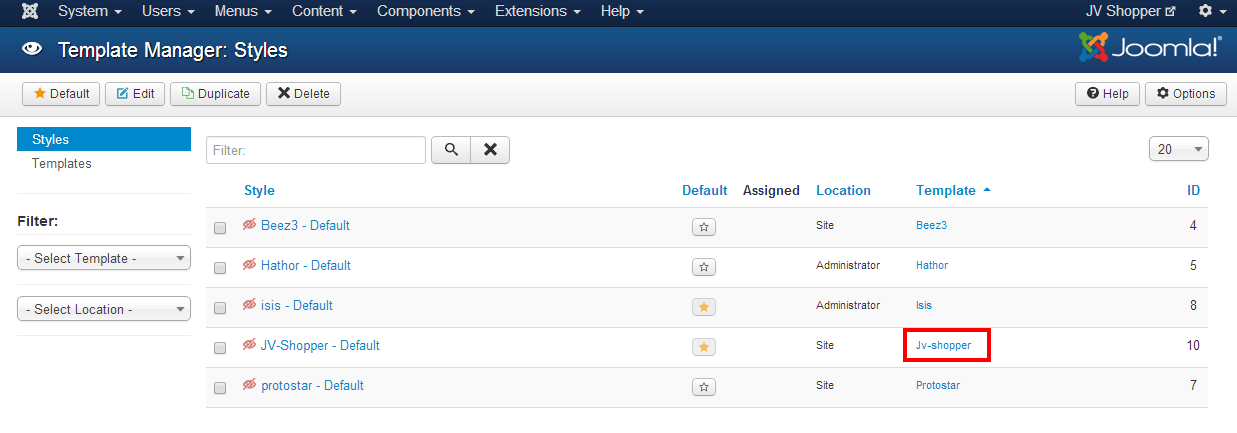
Task: Click the search magnifier button
Action: [451, 149]
